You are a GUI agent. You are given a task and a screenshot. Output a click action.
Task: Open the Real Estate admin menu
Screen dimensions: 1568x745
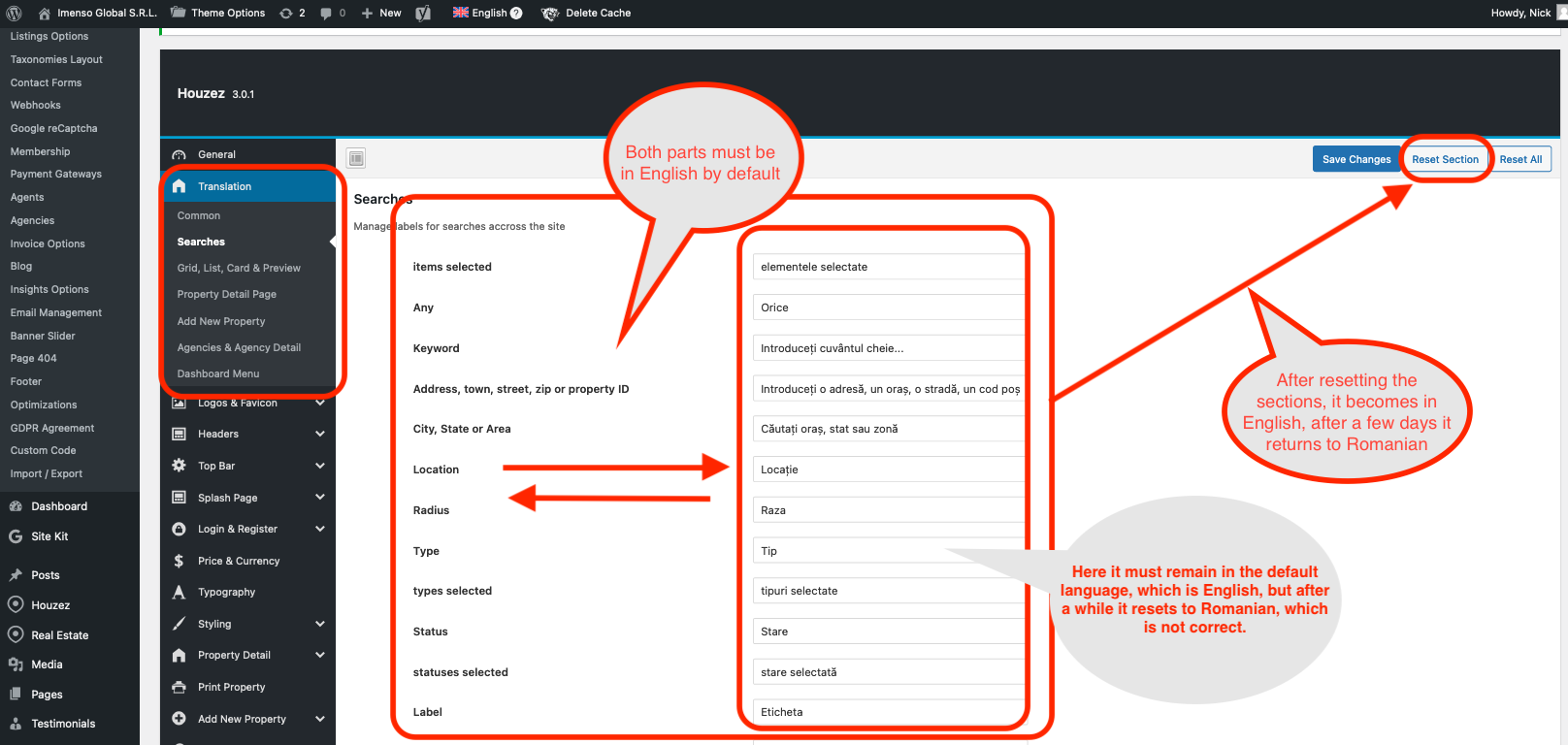click(59, 635)
